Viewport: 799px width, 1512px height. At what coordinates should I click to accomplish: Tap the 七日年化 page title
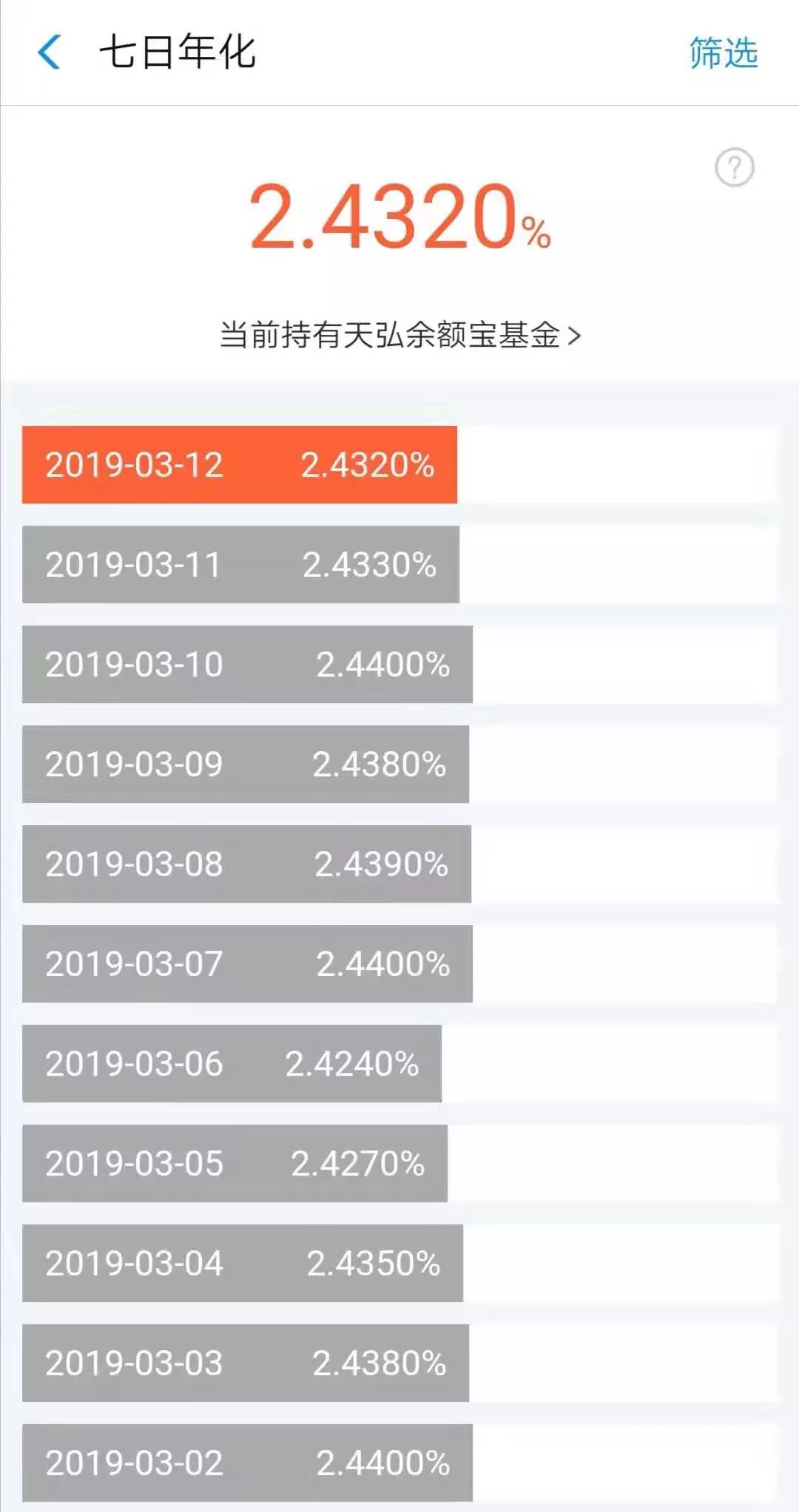[x=178, y=52]
